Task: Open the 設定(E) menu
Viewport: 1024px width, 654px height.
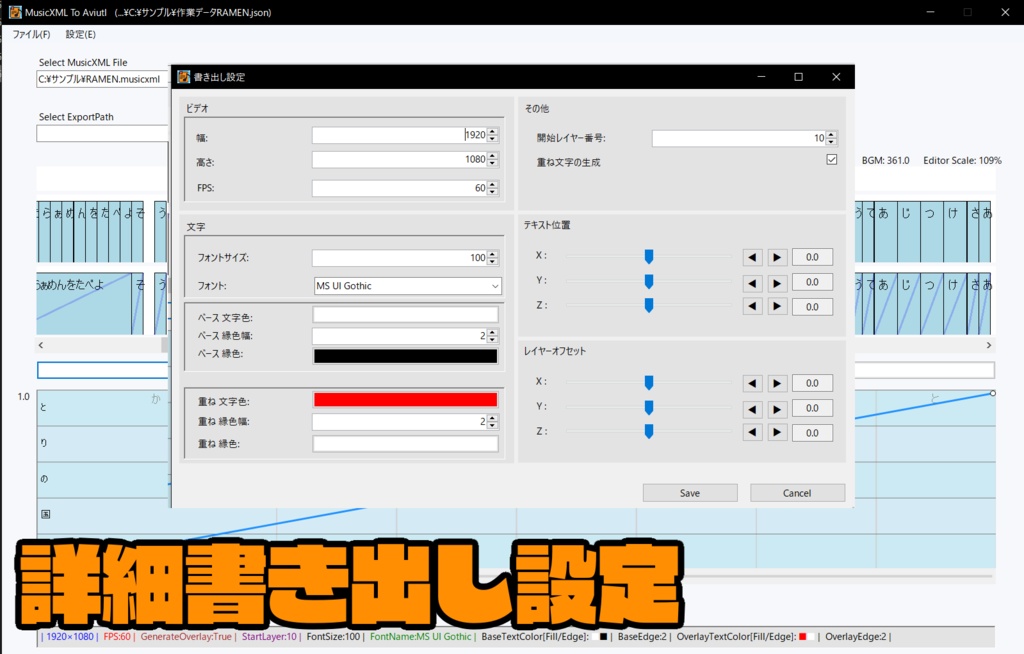Action: pos(81,33)
